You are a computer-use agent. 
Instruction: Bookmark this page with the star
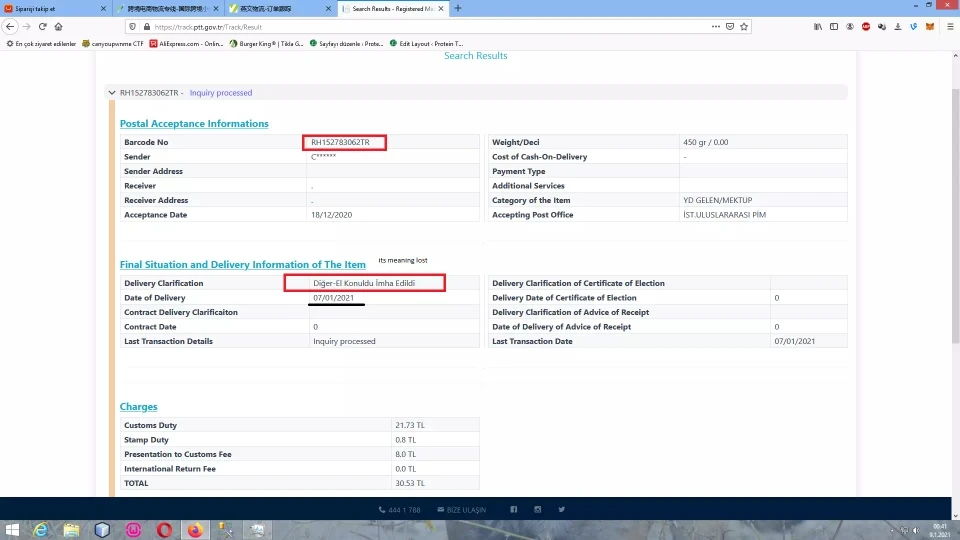point(744,26)
